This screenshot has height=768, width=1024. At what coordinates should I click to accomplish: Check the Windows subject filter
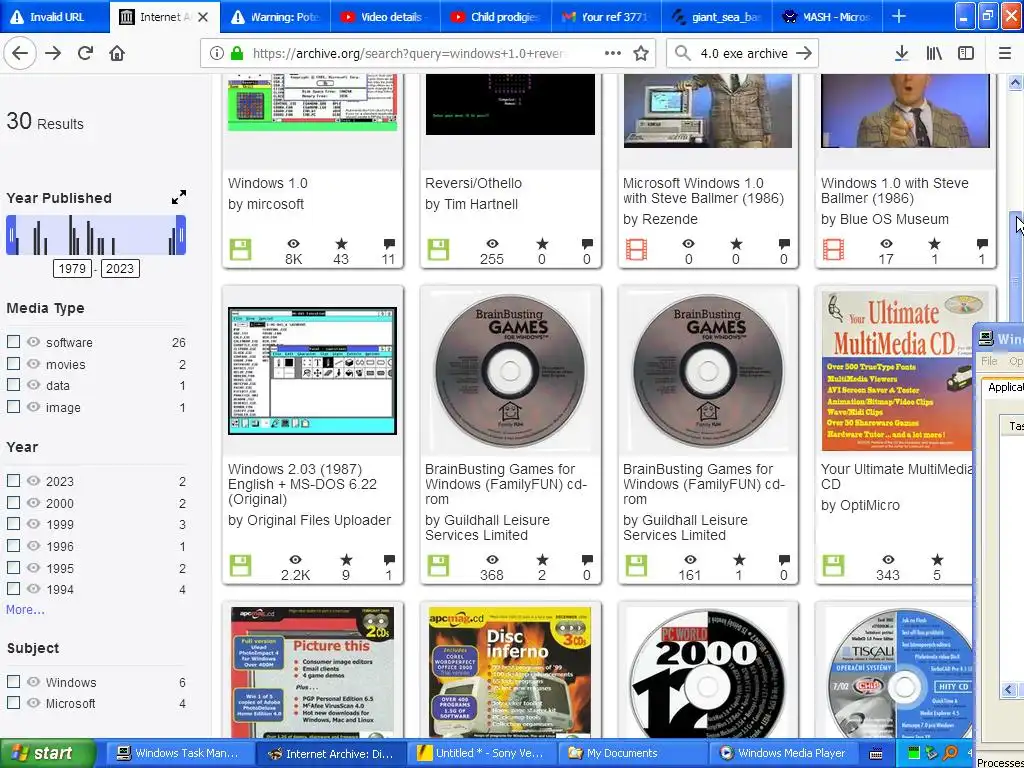(x=13, y=682)
